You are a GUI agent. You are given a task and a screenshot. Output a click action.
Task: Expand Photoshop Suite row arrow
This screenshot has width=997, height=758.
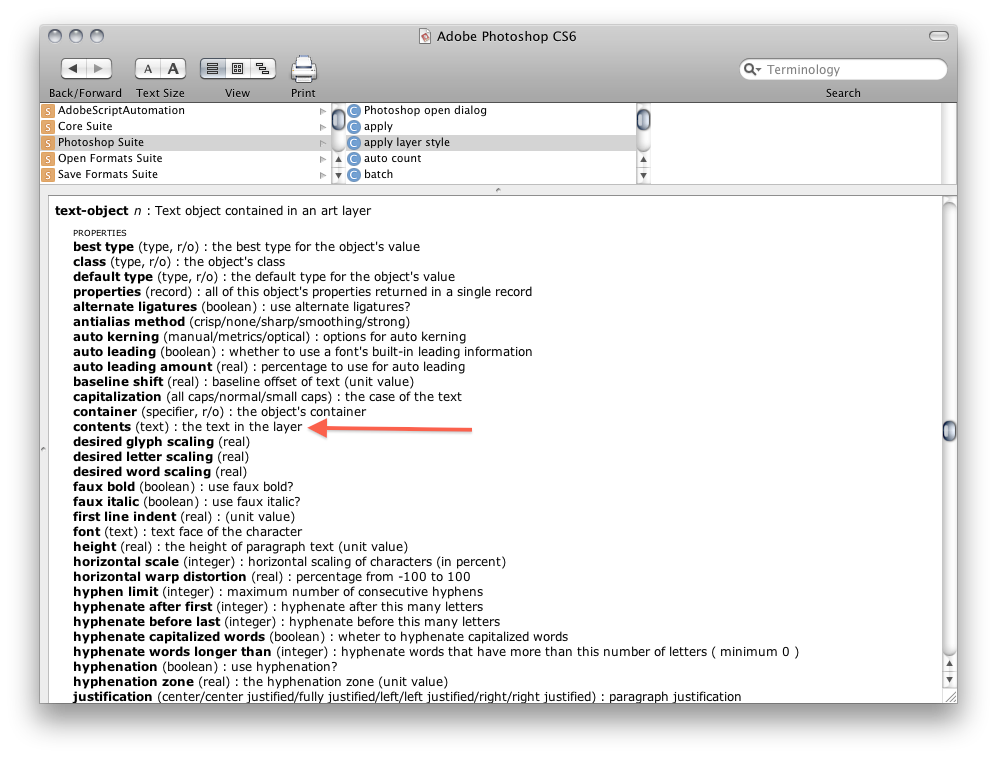point(323,142)
